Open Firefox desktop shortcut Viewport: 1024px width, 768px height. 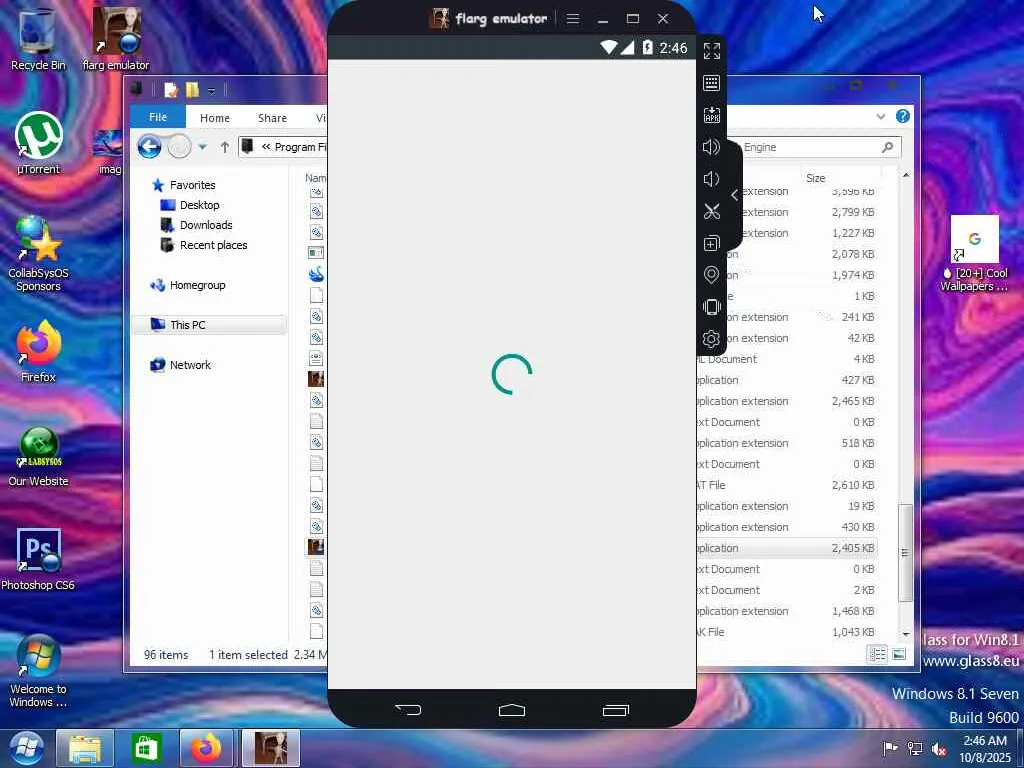[38, 351]
